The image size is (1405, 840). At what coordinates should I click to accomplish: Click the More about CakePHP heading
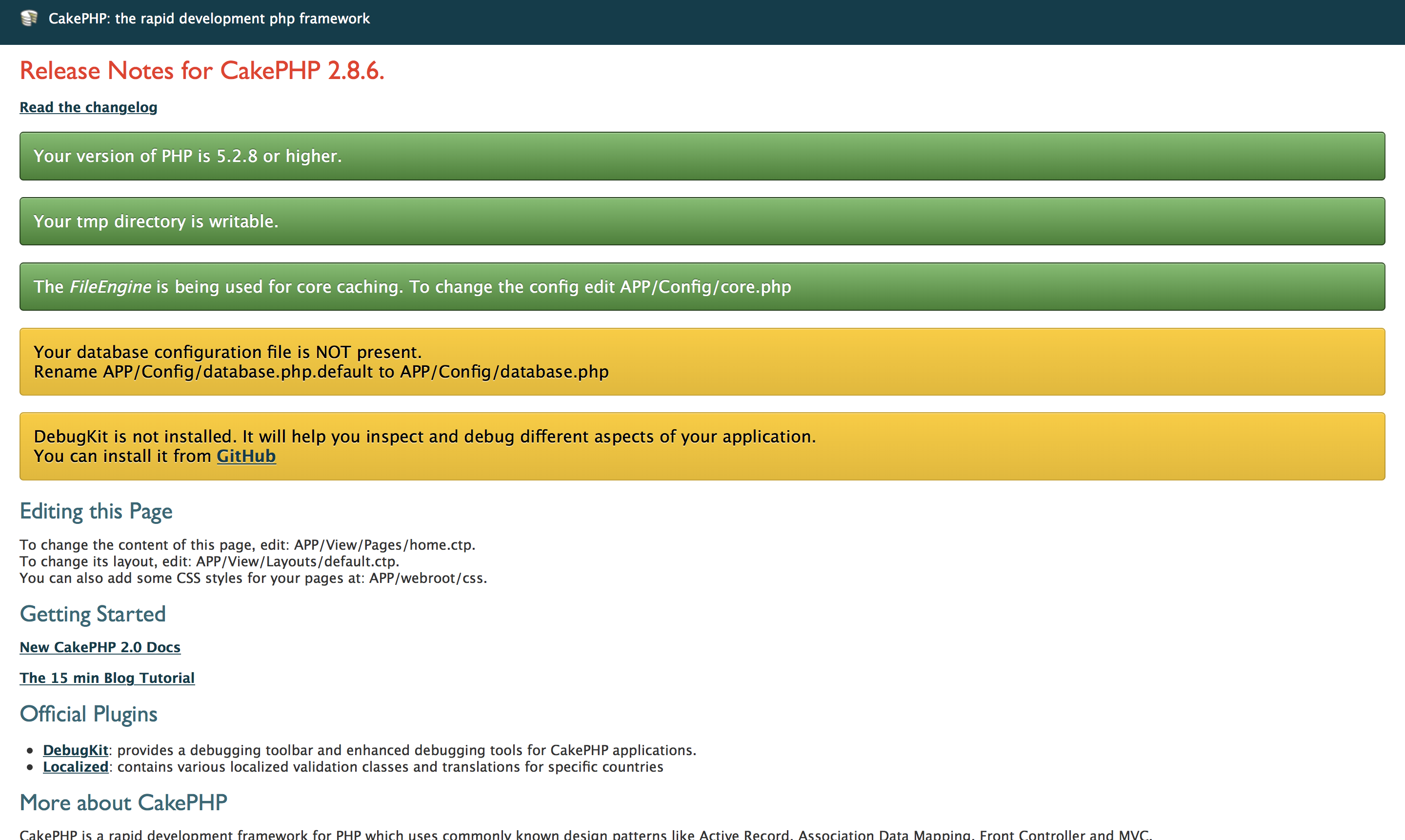coord(123,802)
